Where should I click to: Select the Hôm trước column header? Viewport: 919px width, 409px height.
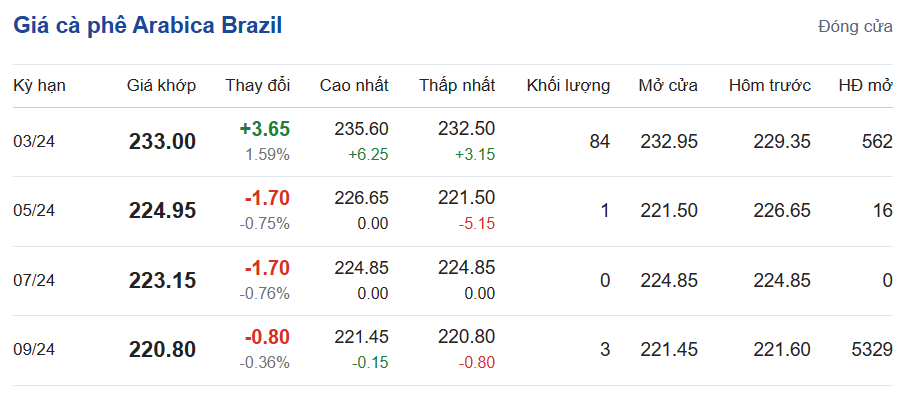pyautogui.click(x=769, y=85)
